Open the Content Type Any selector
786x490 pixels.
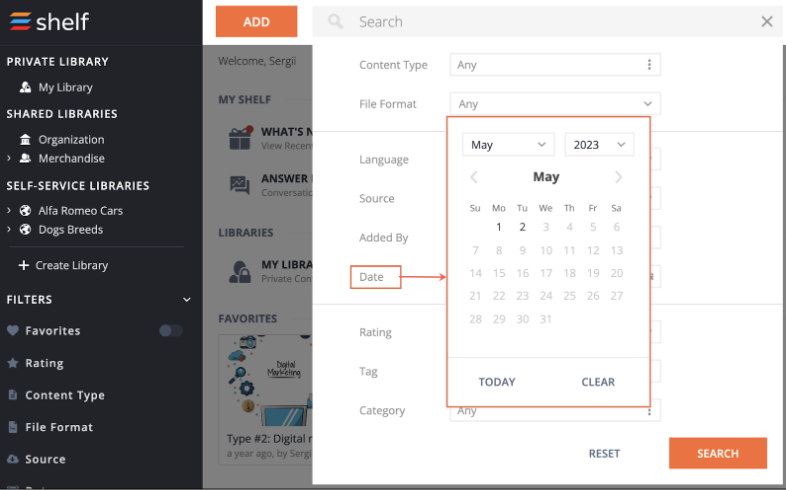pos(555,65)
